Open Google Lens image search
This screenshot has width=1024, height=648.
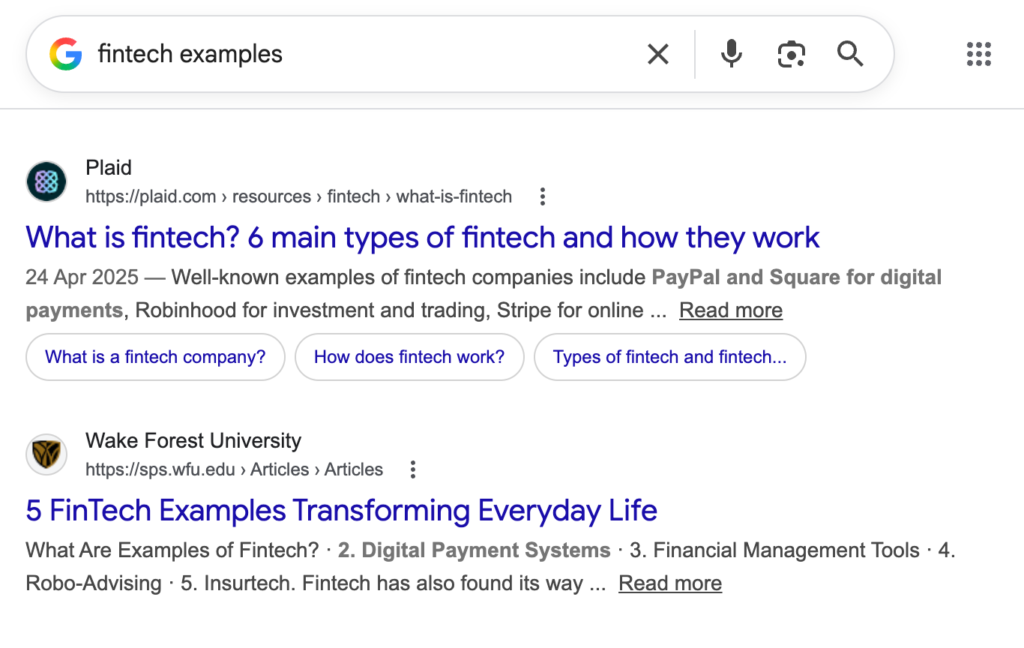click(791, 54)
